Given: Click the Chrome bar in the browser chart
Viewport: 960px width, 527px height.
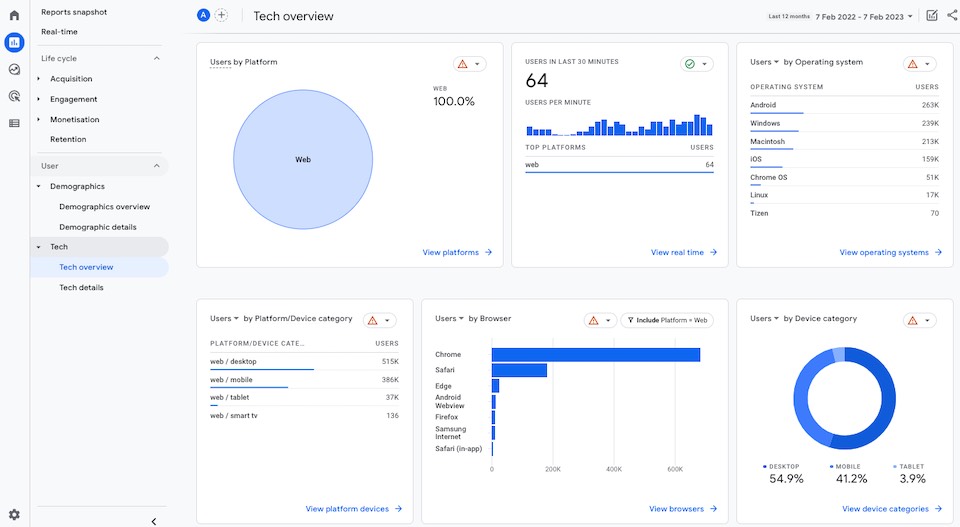Looking at the screenshot, I should pyautogui.click(x=596, y=355).
